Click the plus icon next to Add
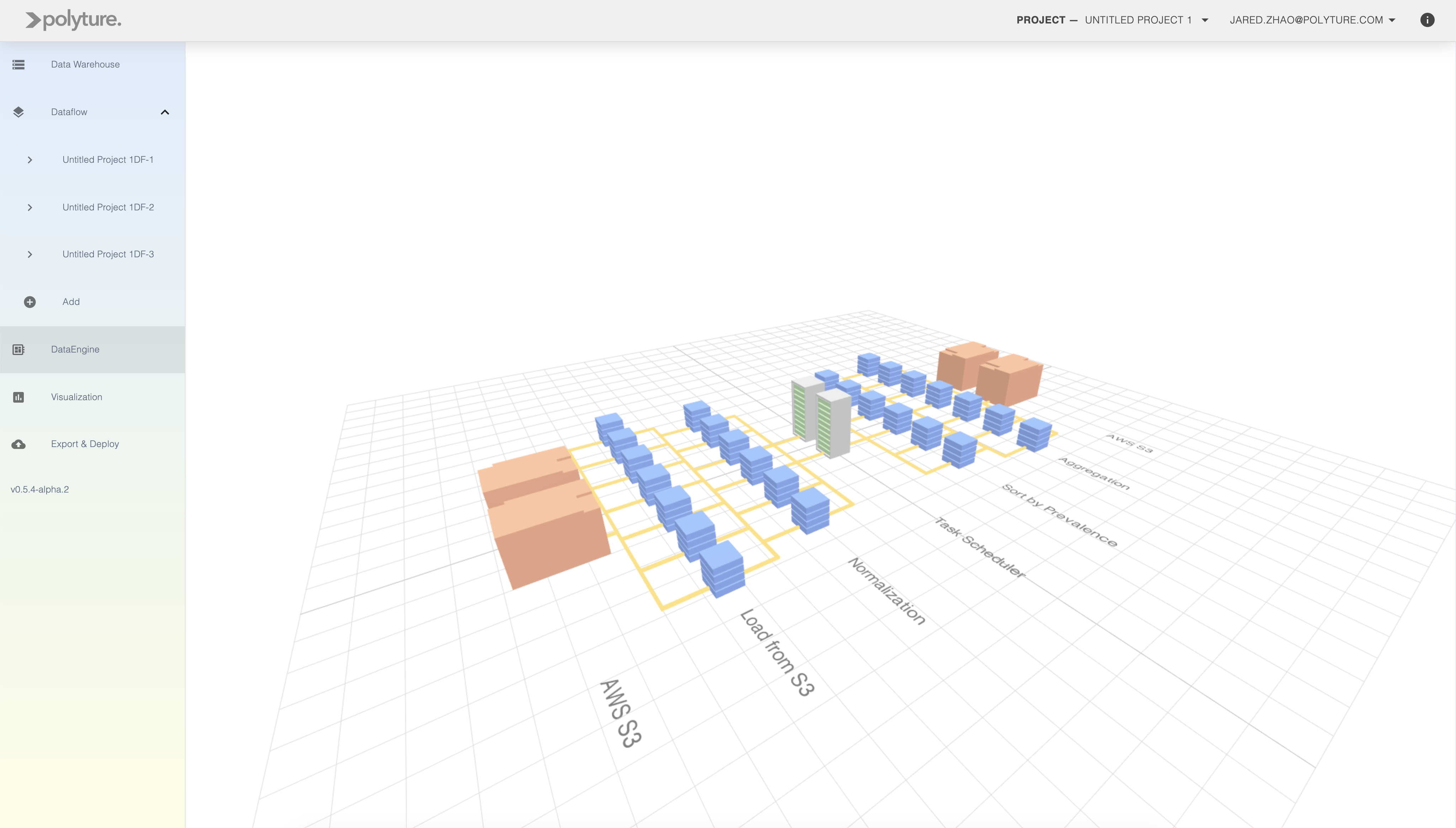The width and height of the screenshot is (1456, 828). pos(30,302)
